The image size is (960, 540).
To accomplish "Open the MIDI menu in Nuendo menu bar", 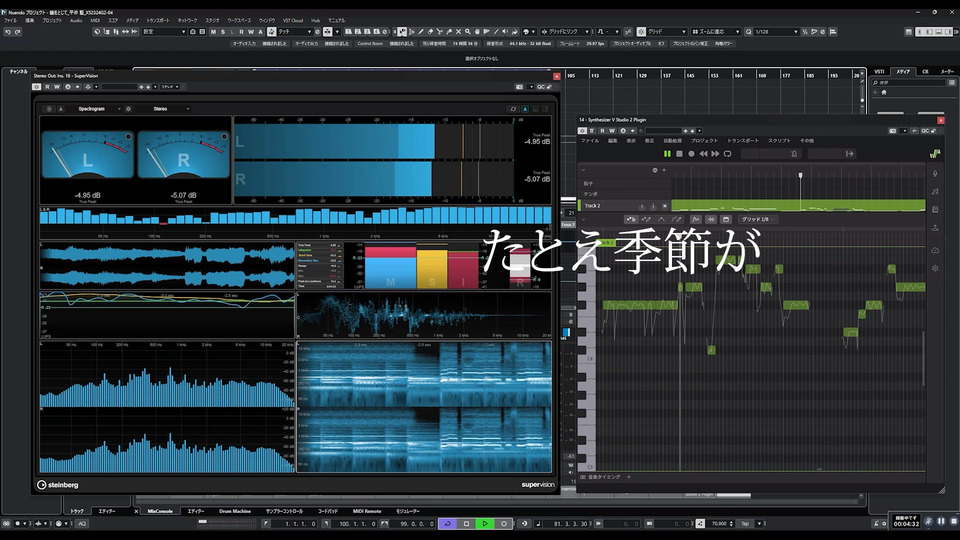I will pyautogui.click(x=95, y=20).
